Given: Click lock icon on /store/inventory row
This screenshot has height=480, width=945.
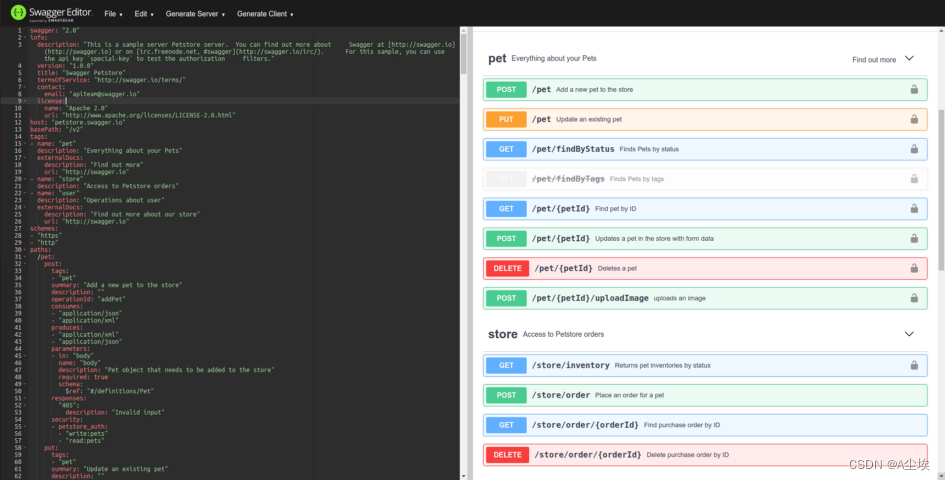Looking at the screenshot, I should [914, 365].
